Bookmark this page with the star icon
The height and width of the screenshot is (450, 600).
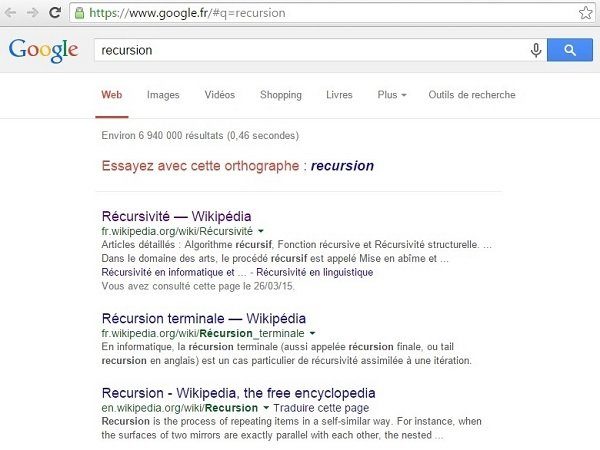(x=585, y=13)
